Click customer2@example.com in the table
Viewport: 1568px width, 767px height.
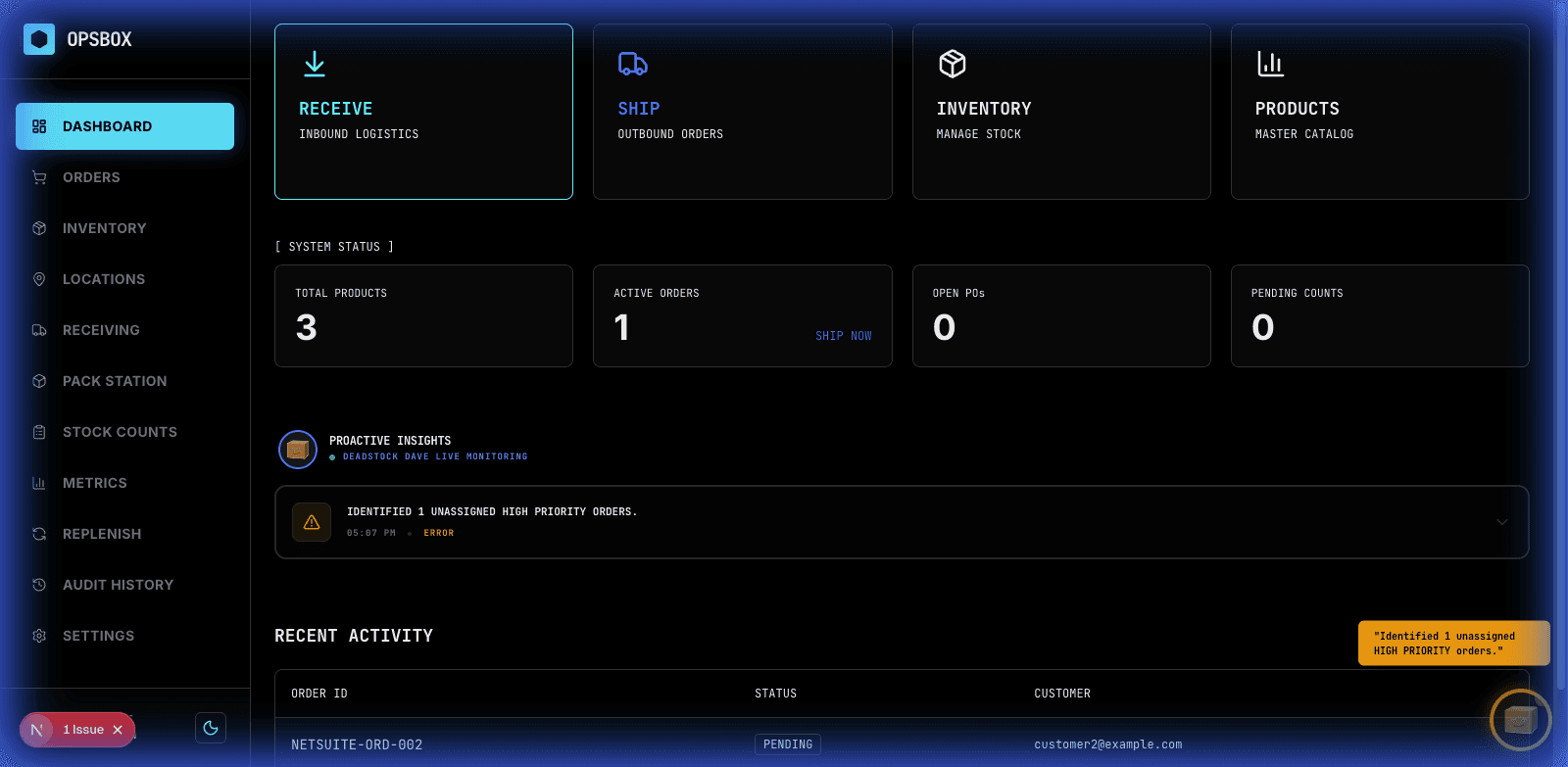(x=1108, y=744)
